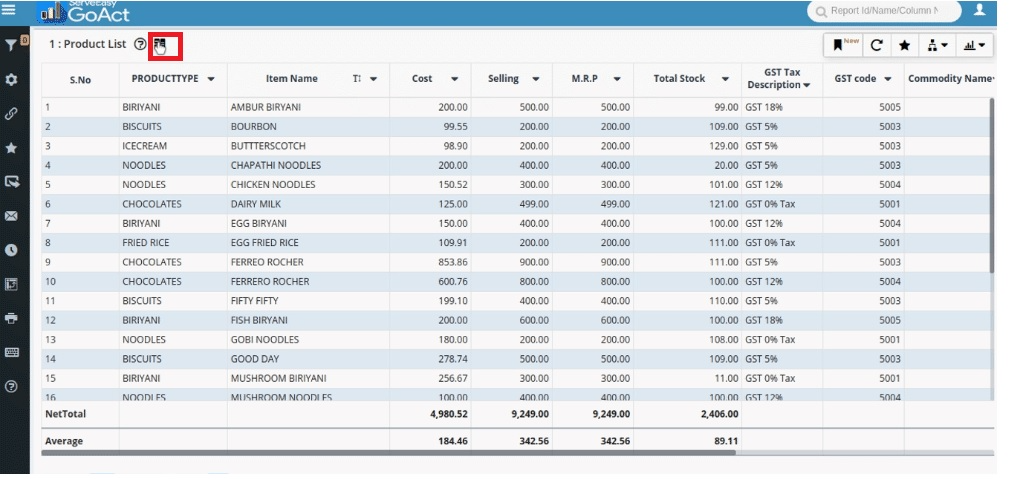Click the Total Stock column header

(x=679, y=79)
